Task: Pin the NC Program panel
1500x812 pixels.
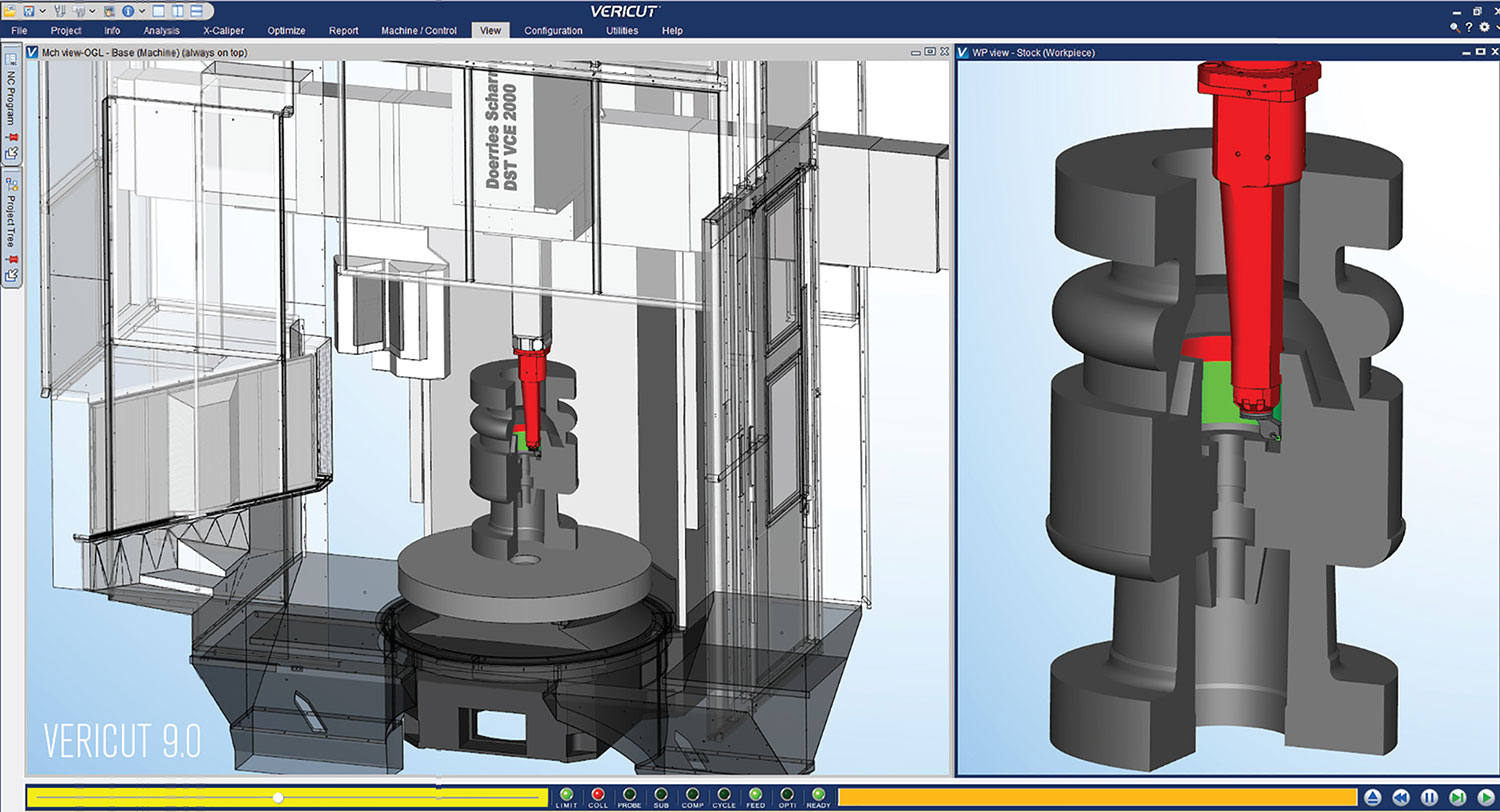Action: 12,135
